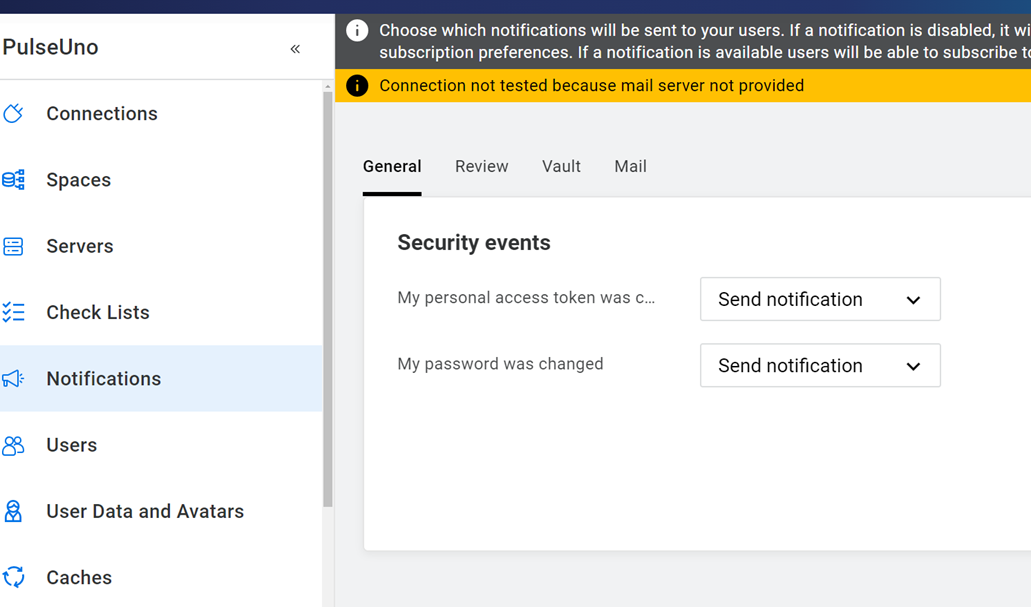Collapse the sidebar with double-chevron
This screenshot has height=607, width=1031.
pos(295,49)
